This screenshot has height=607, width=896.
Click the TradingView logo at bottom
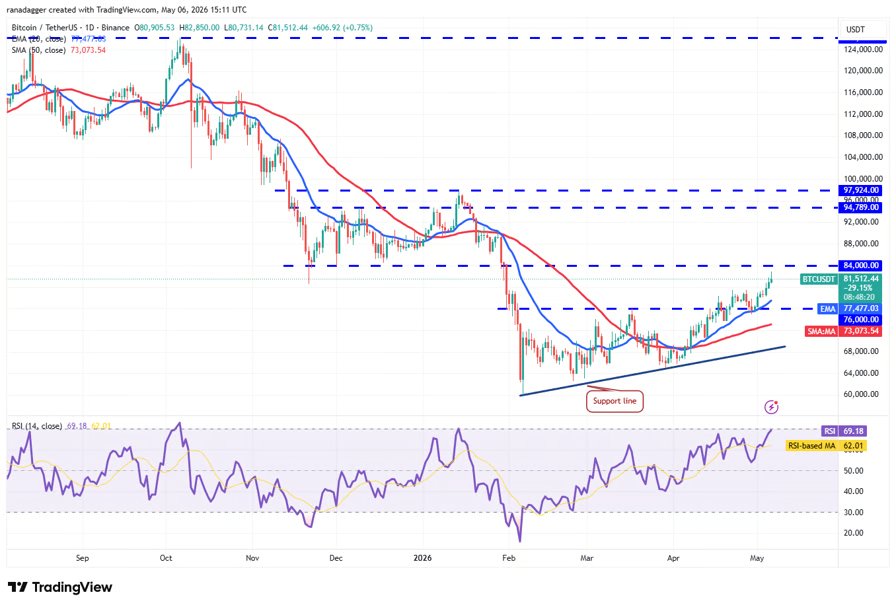point(60,587)
